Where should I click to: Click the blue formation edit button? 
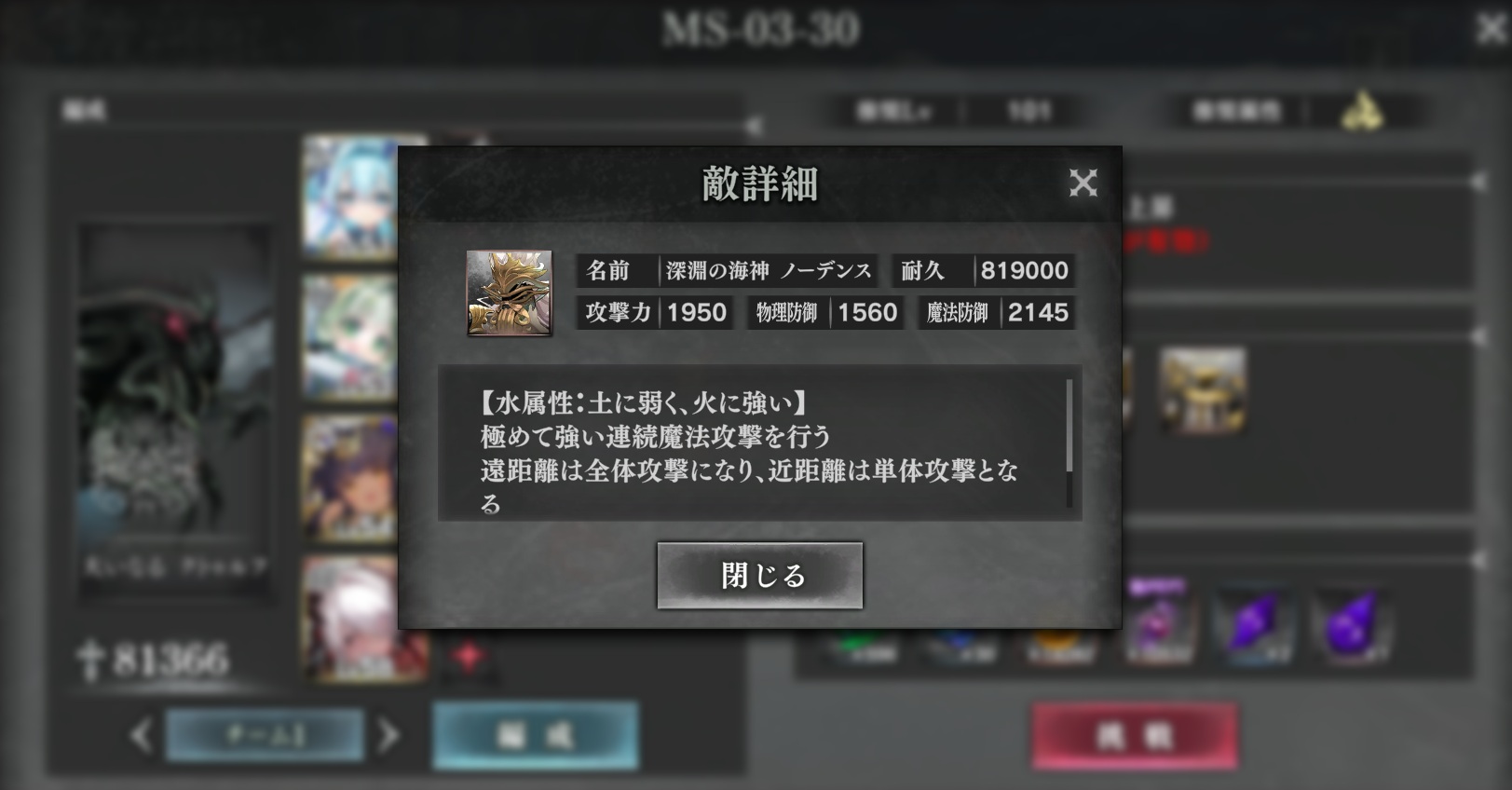pos(535,736)
